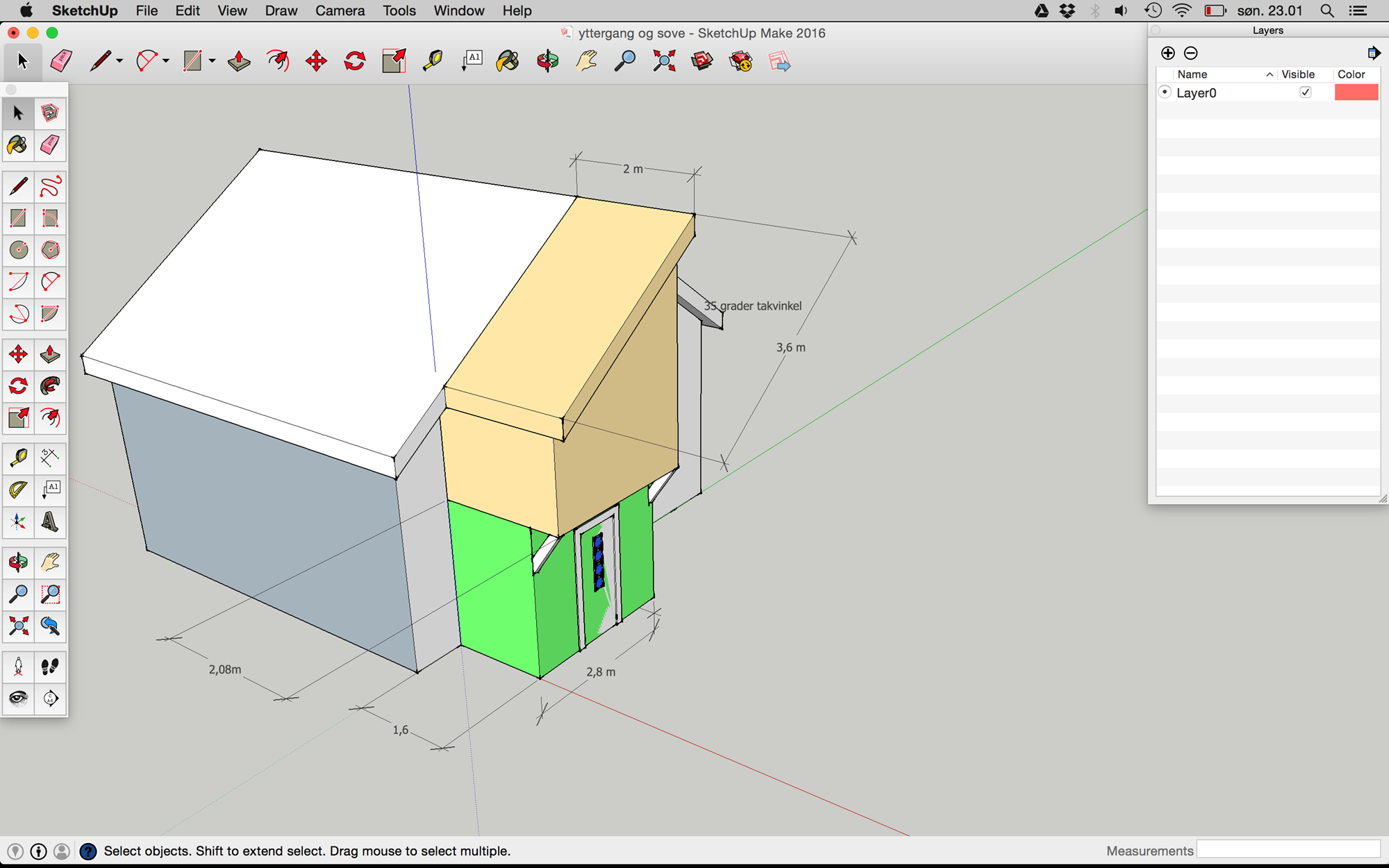Select the Protractor tool in left palette
This screenshot has width=1389, height=868.
point(18,490)
